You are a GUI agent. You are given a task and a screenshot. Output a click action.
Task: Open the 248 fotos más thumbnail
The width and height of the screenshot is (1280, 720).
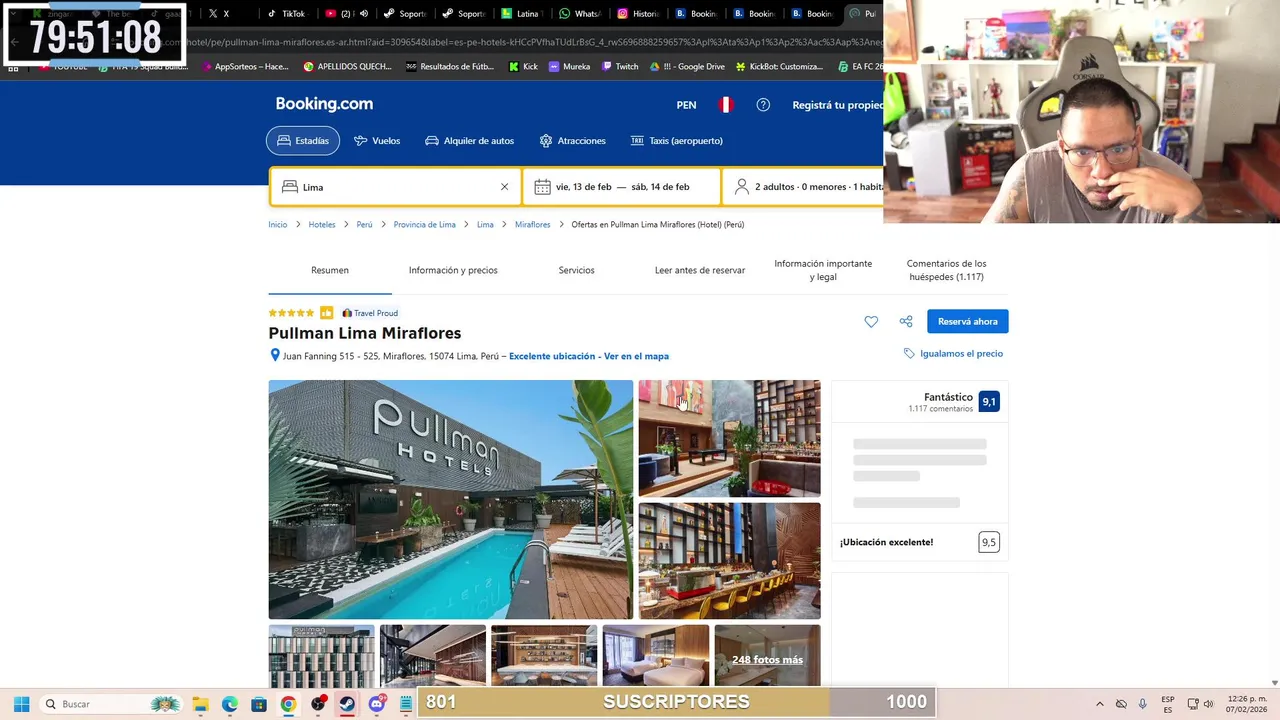coord(767,656)
